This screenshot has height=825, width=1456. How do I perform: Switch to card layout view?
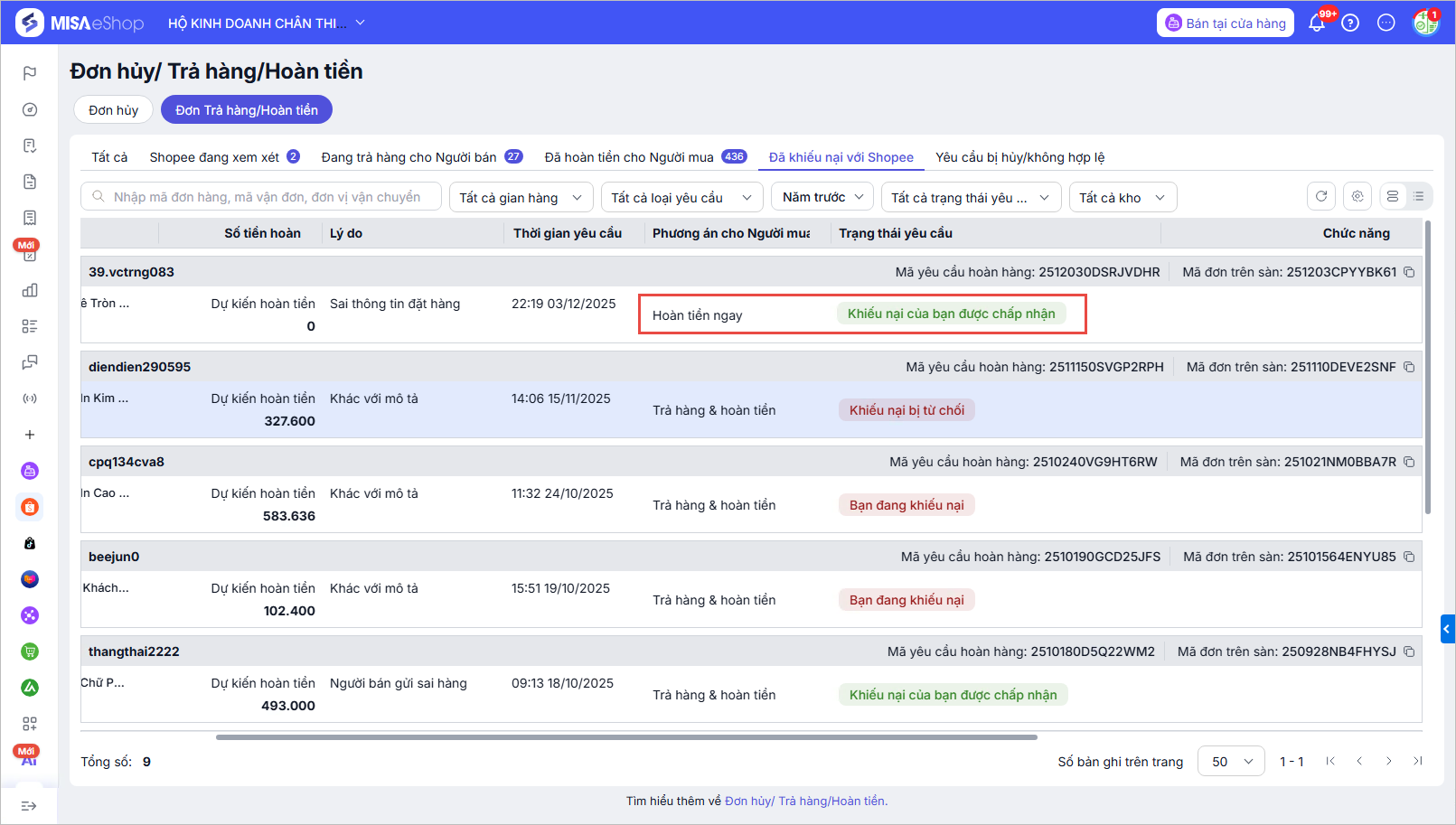point(1393,197)
